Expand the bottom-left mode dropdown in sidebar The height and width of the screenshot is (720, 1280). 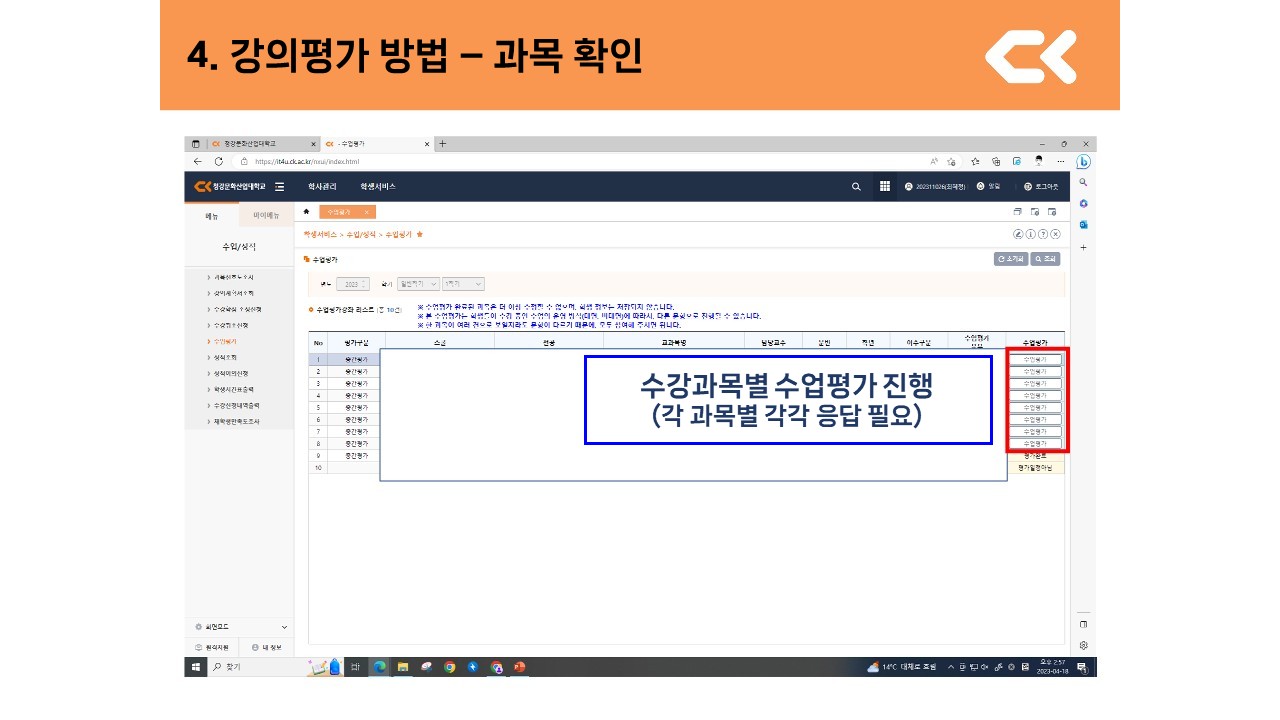[284, 627]
